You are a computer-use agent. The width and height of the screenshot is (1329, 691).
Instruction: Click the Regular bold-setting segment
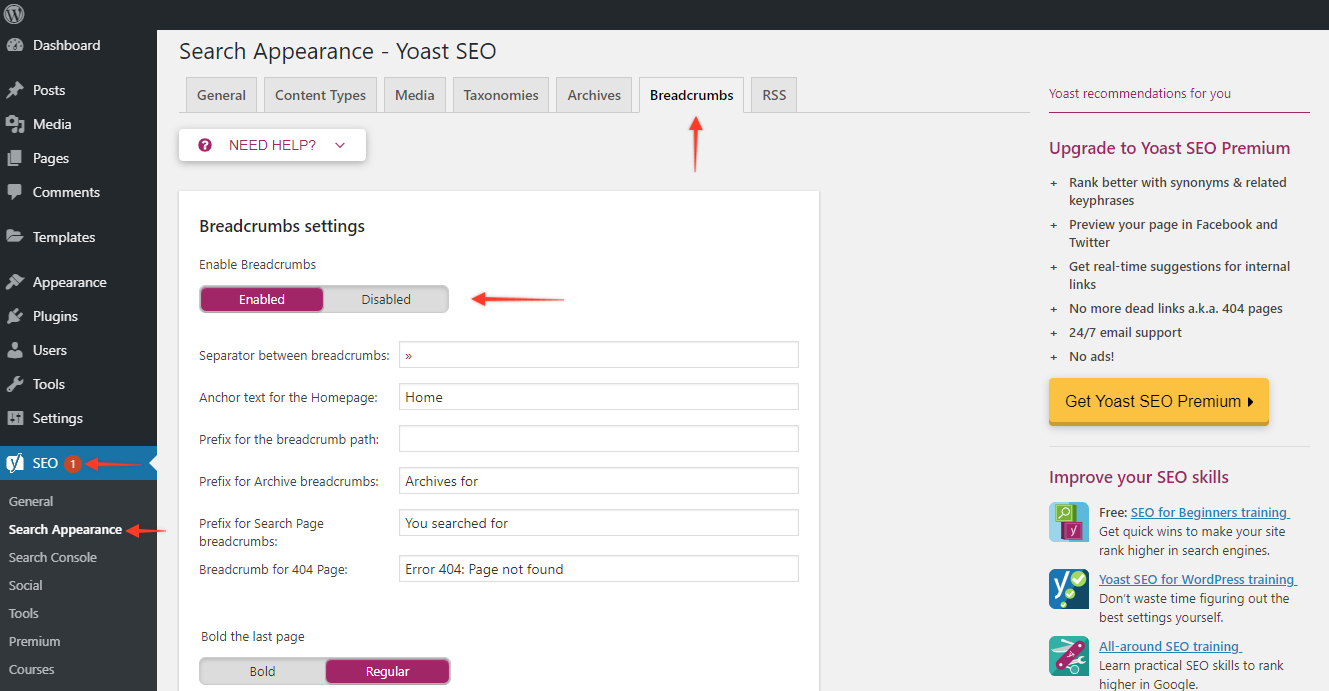(x=387, y=670)
